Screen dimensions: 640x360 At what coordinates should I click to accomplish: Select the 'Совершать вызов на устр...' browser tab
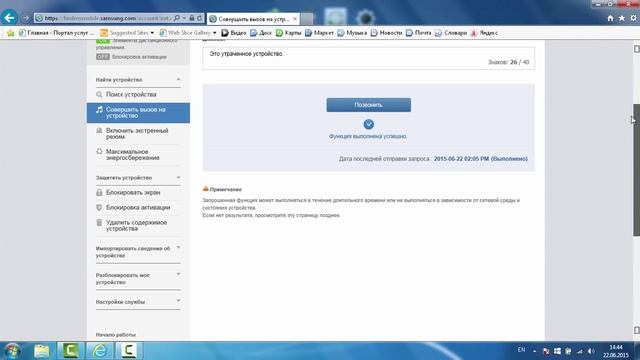point(253,19)
